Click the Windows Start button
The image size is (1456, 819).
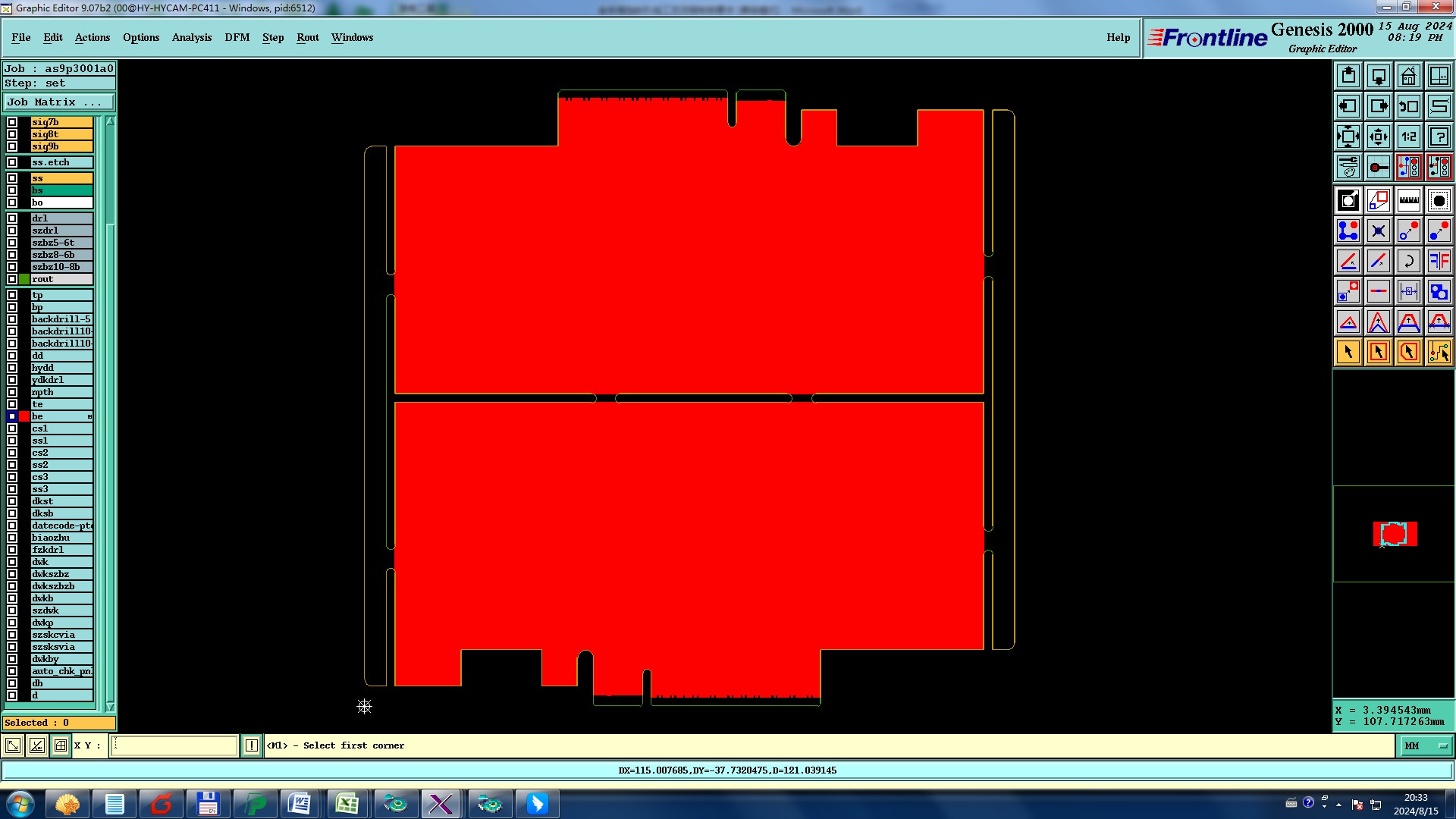20,804
